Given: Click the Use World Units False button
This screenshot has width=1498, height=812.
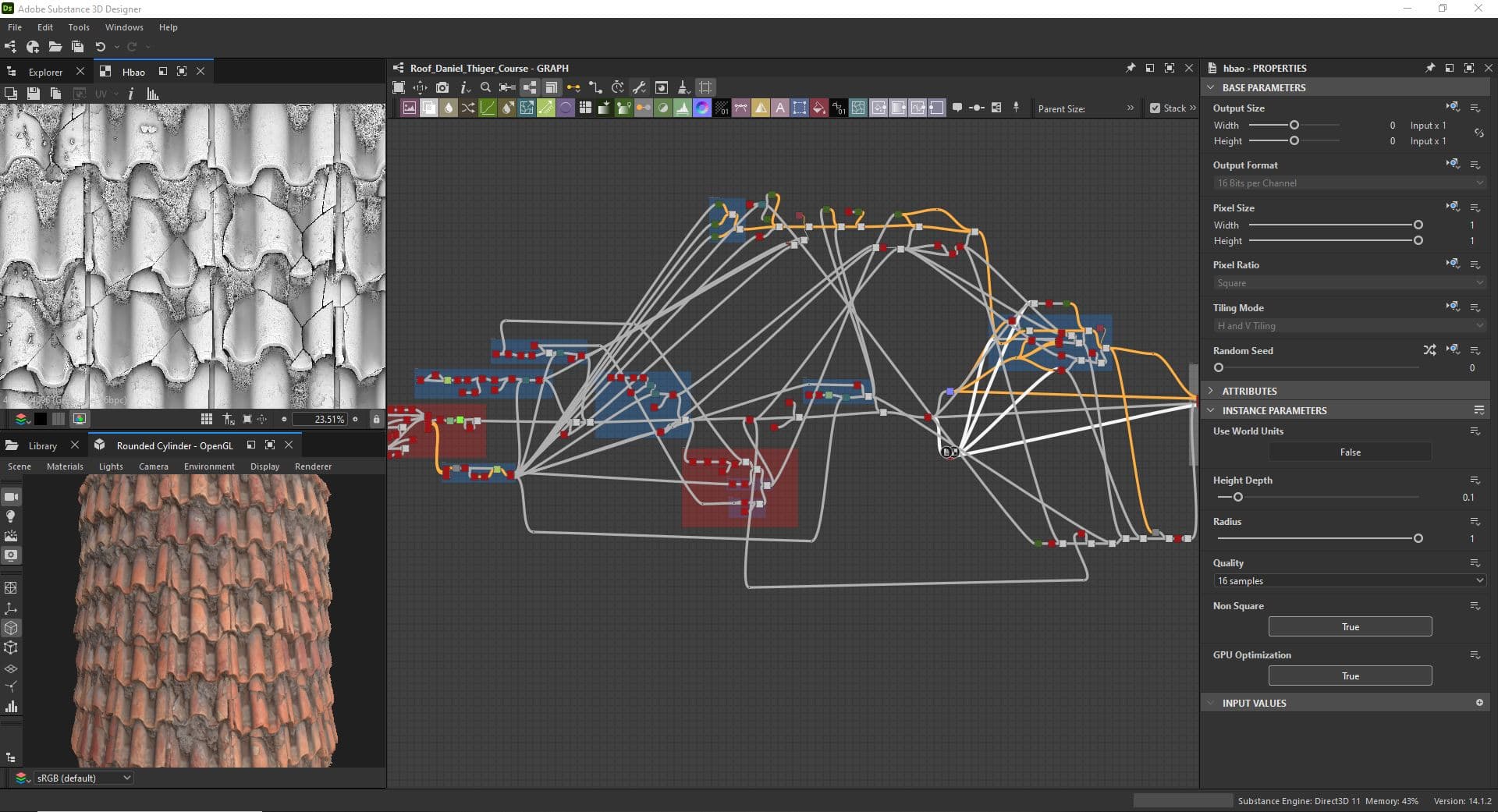Looking at the screenshot, I should click(1350, 452).
